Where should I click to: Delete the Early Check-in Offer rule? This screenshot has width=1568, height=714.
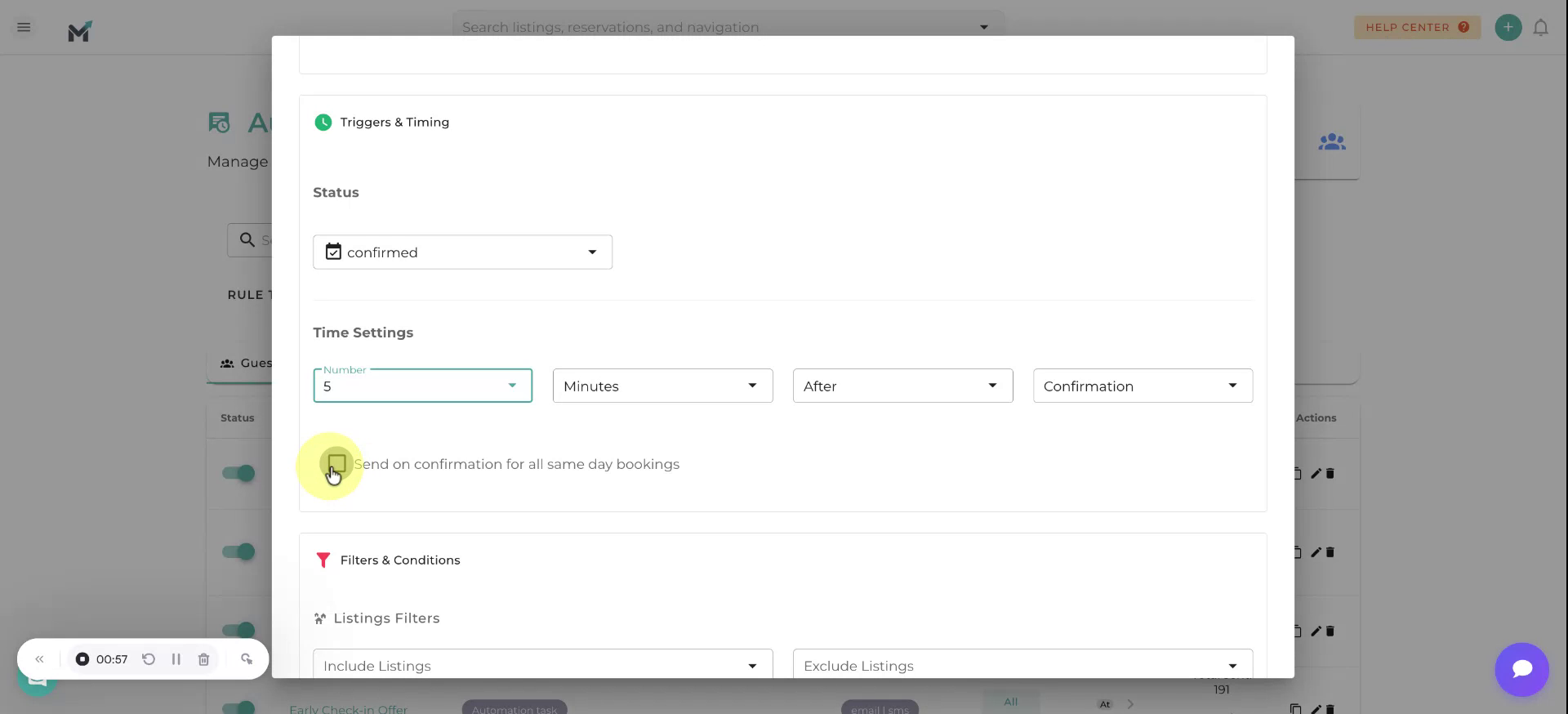click(1330, 708)
